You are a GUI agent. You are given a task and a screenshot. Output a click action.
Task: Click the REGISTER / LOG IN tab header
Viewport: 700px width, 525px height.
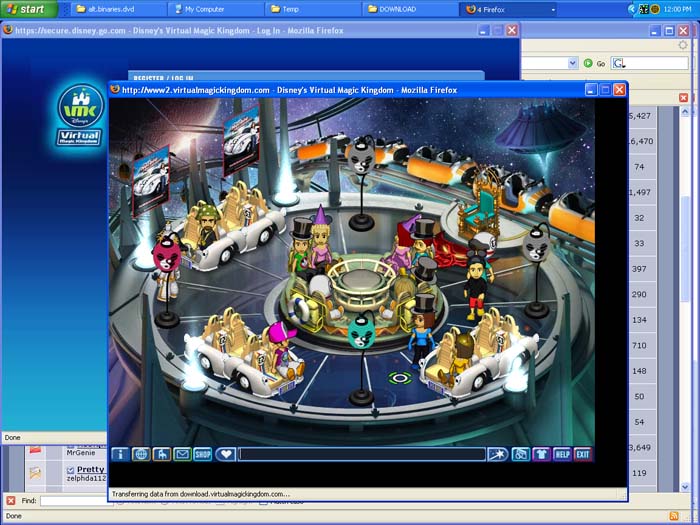(163, 79)
